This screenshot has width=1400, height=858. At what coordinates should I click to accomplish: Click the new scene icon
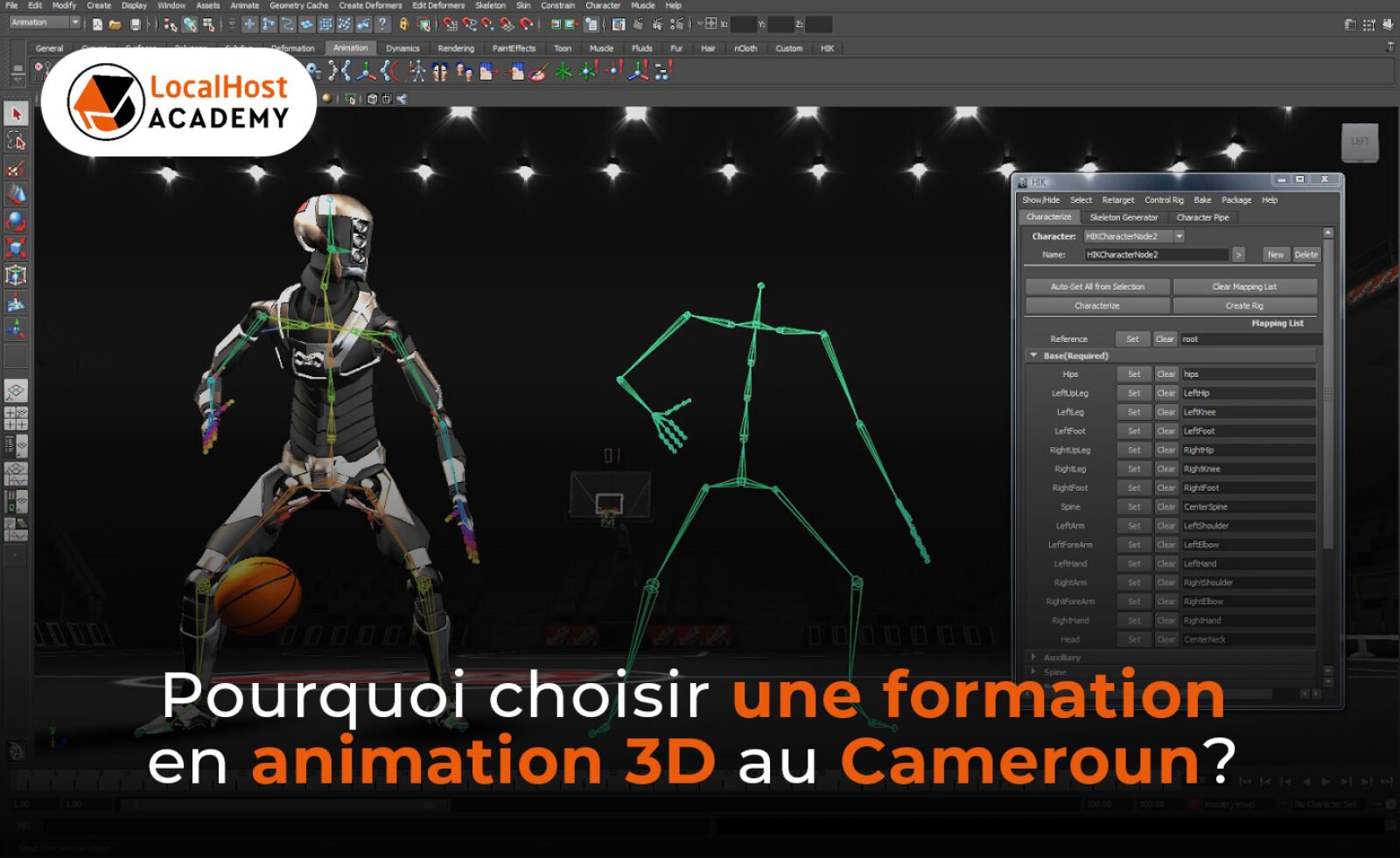(x=97, y=24)
